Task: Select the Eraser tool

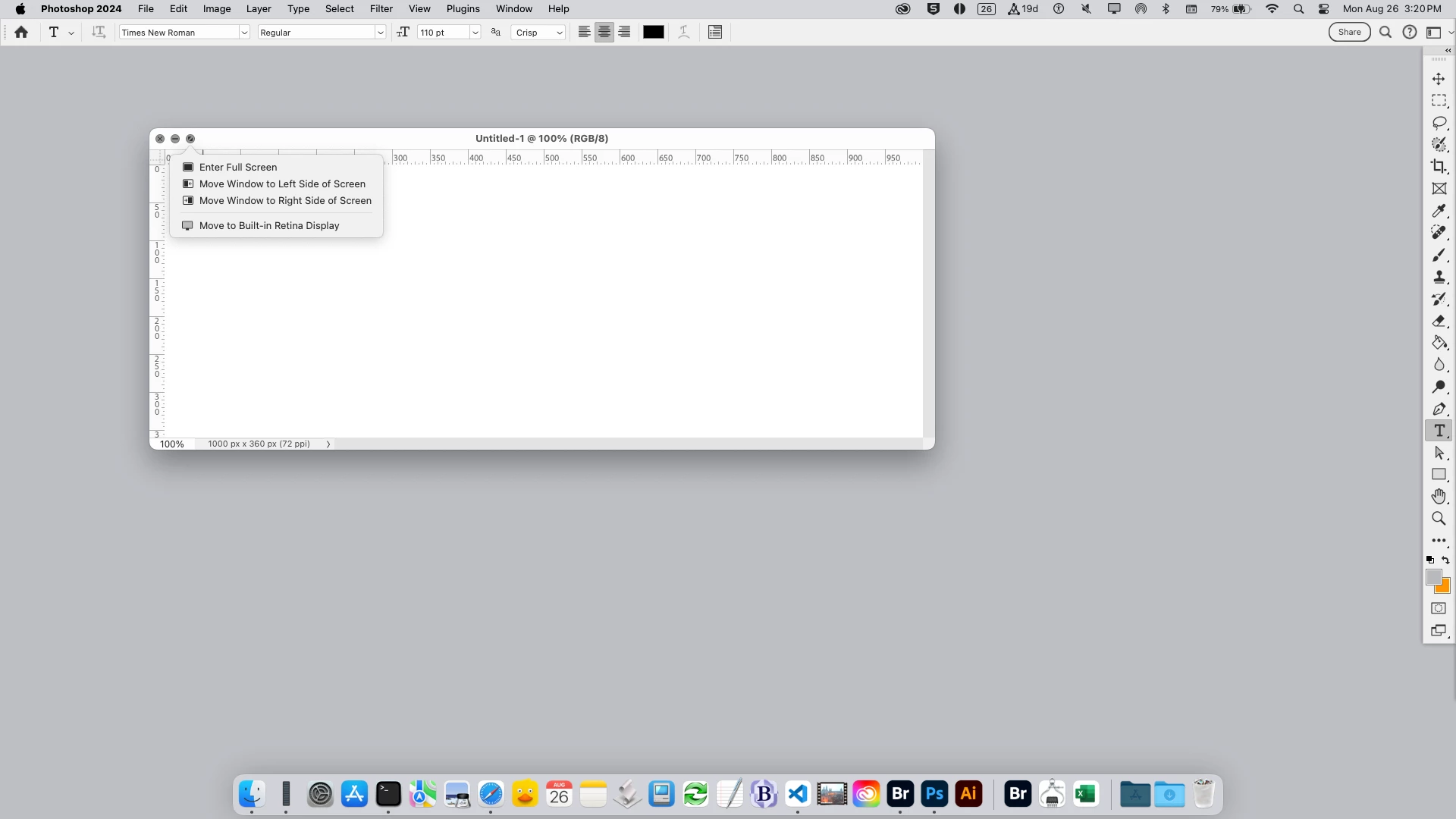Action: (x=1439, y=321)
